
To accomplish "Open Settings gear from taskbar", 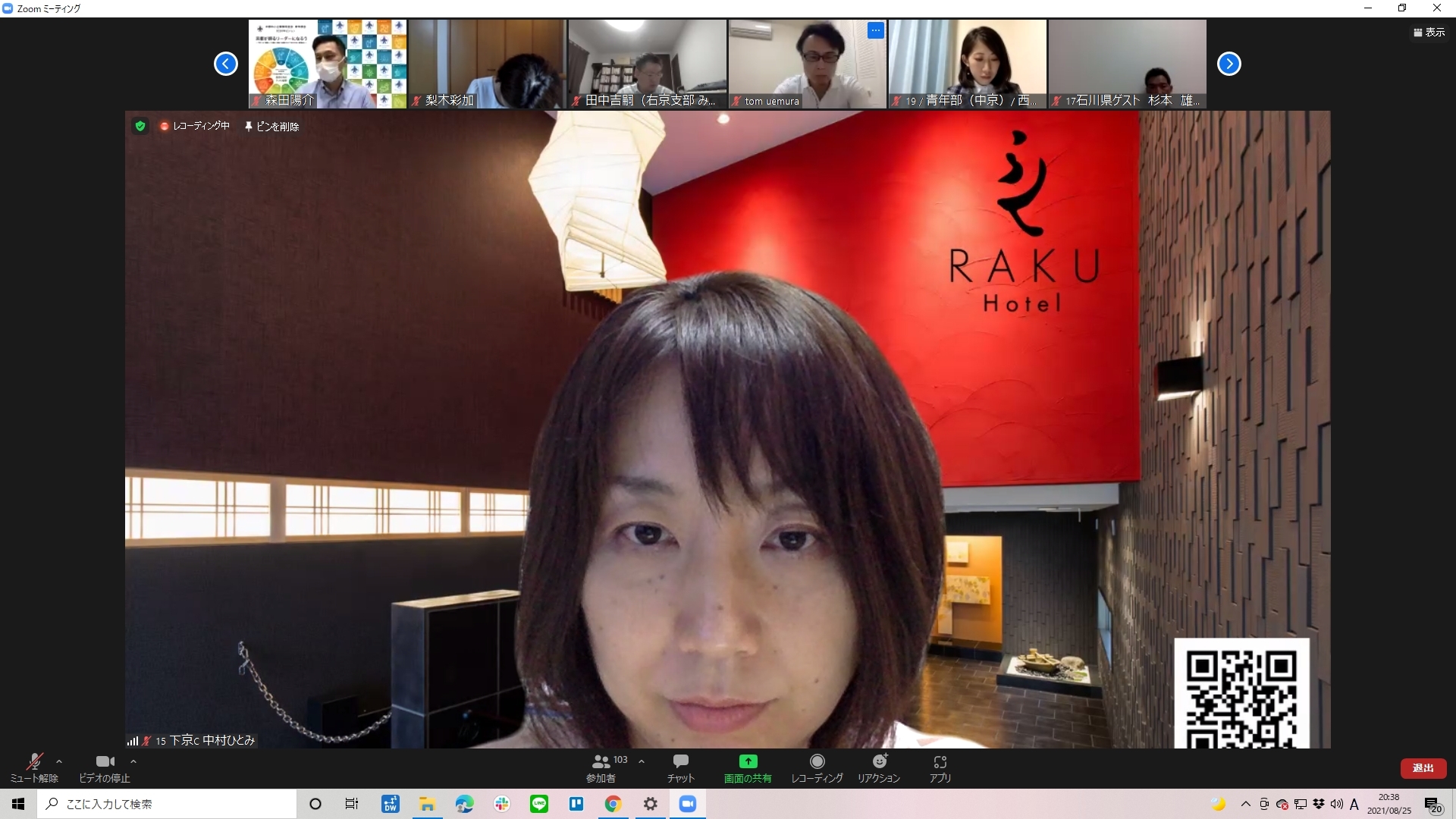I will click(651, 804).
